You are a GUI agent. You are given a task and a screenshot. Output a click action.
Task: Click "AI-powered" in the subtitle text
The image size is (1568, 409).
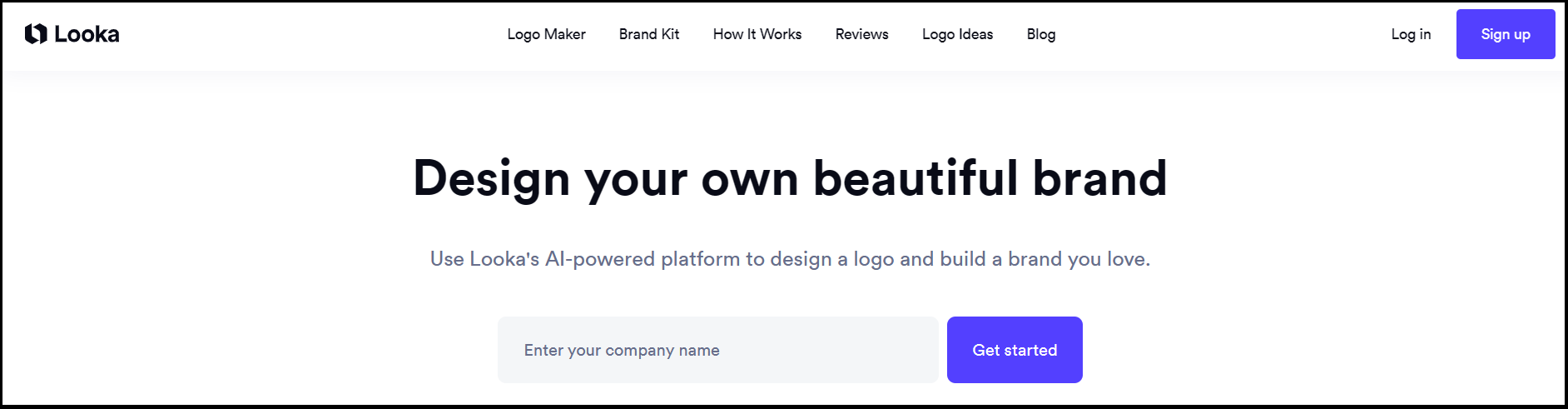(x=600, y=259)
